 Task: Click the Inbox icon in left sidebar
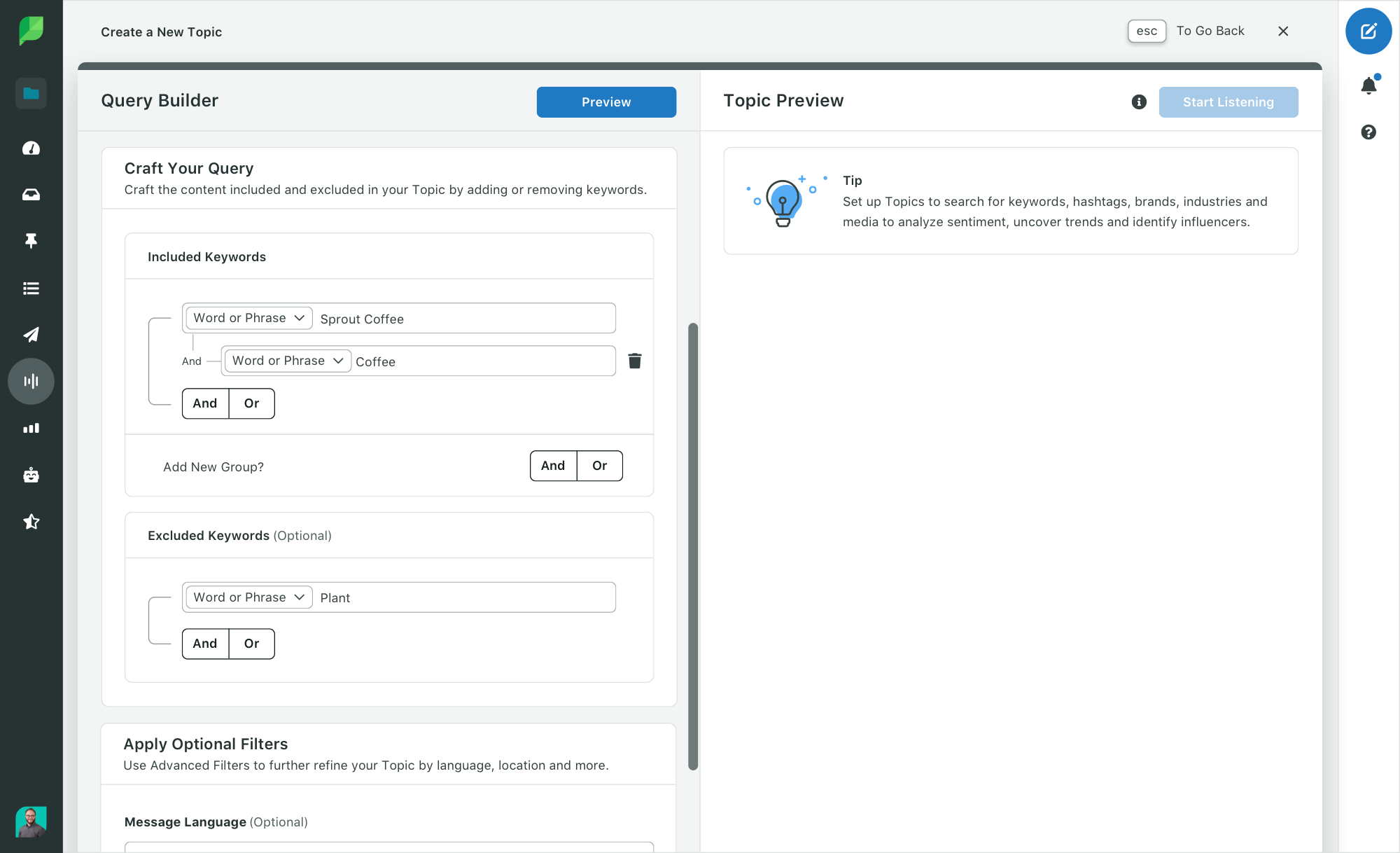[31, 194]
